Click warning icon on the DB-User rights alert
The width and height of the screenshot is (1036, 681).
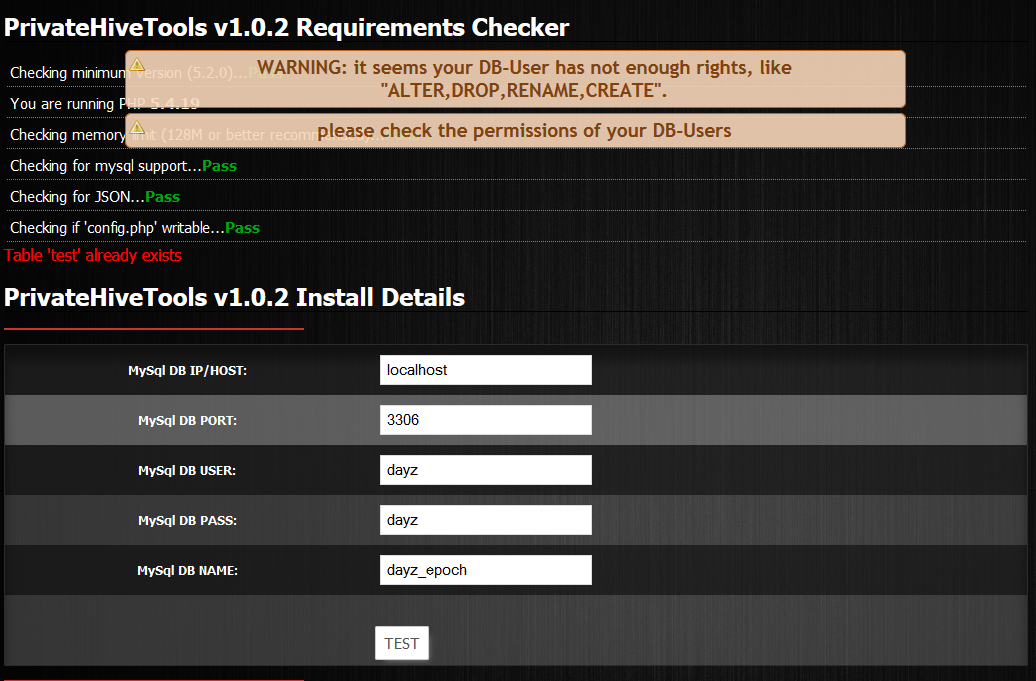137,64
